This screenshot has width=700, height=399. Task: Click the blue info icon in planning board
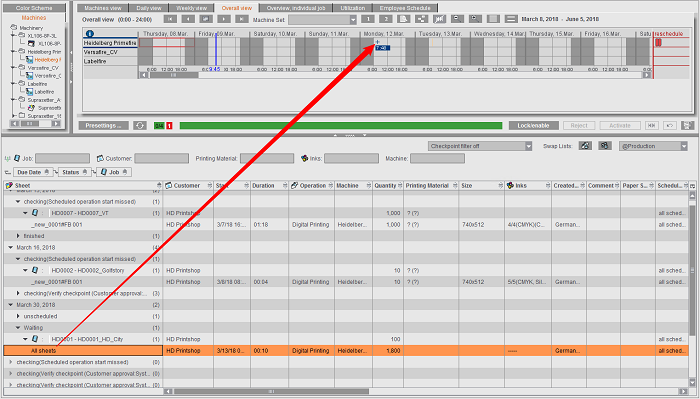tap(90, 34)
